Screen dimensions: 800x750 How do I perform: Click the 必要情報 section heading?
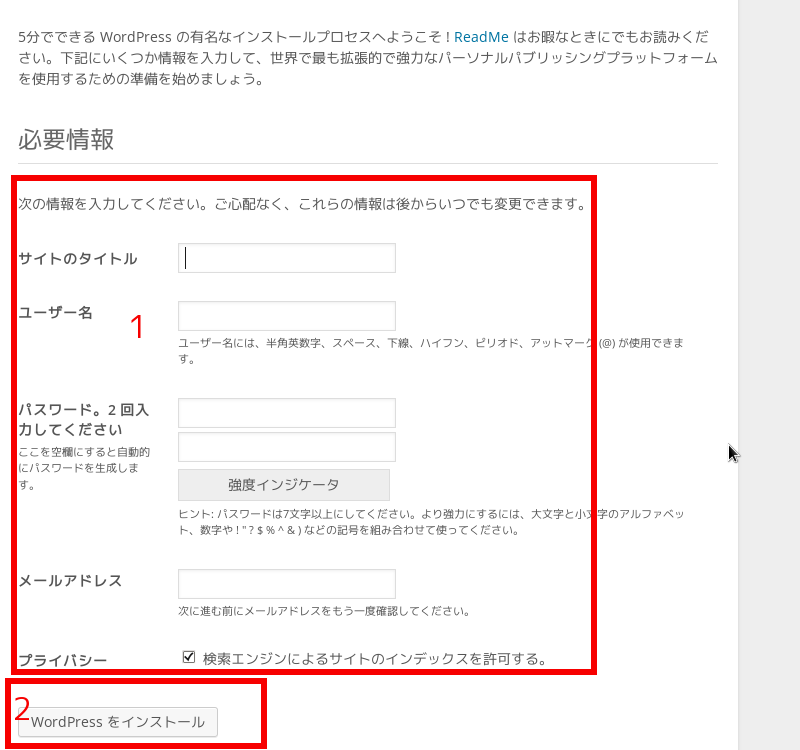click(x=66, y=139)
